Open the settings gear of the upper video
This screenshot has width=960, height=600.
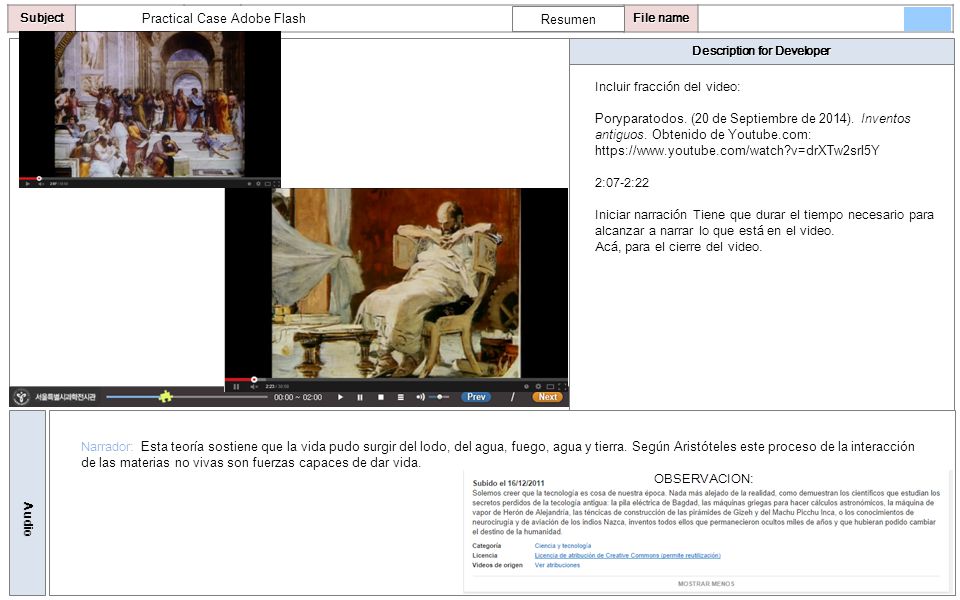click(258, 184)
